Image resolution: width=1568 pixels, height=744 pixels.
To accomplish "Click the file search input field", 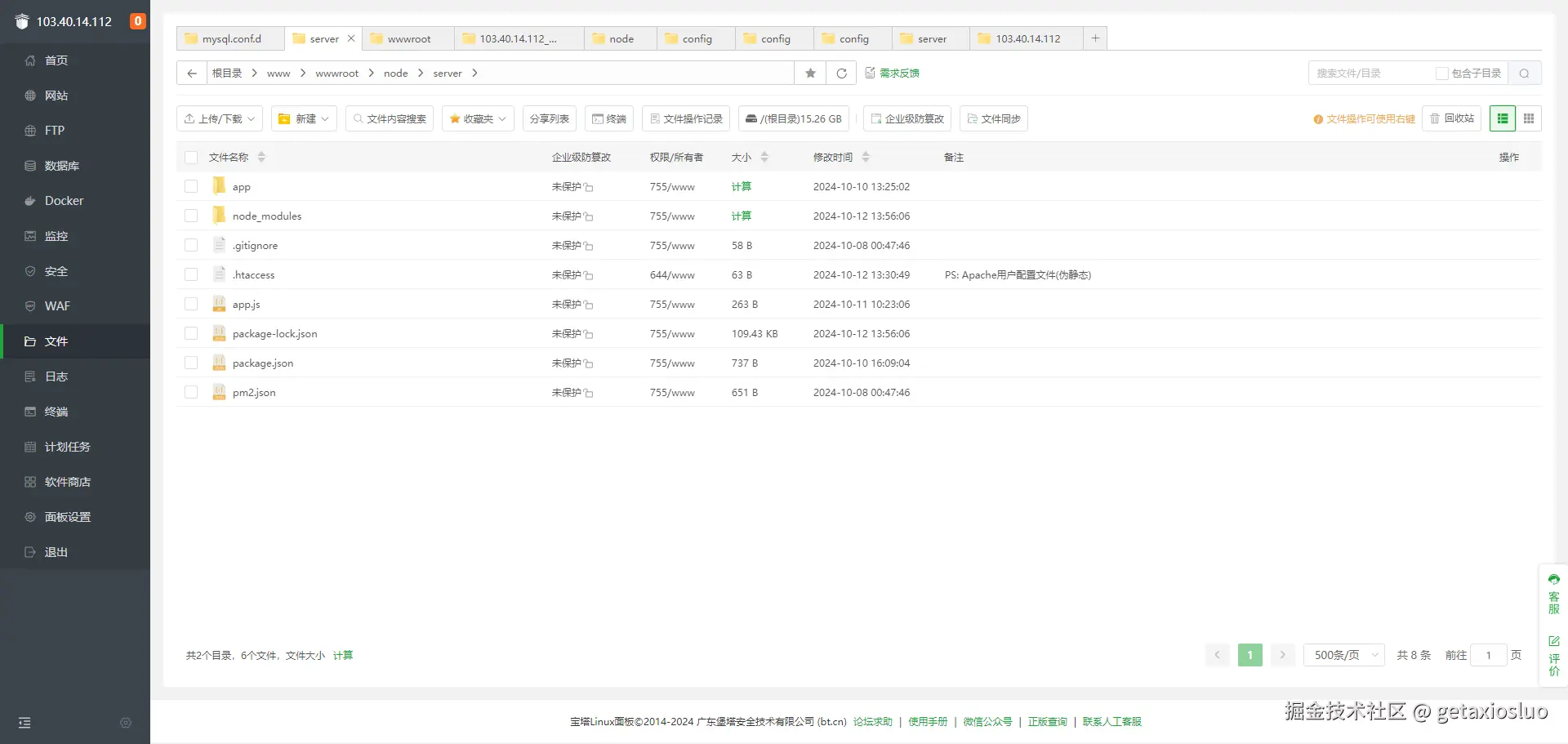I will pos(1372,74).
